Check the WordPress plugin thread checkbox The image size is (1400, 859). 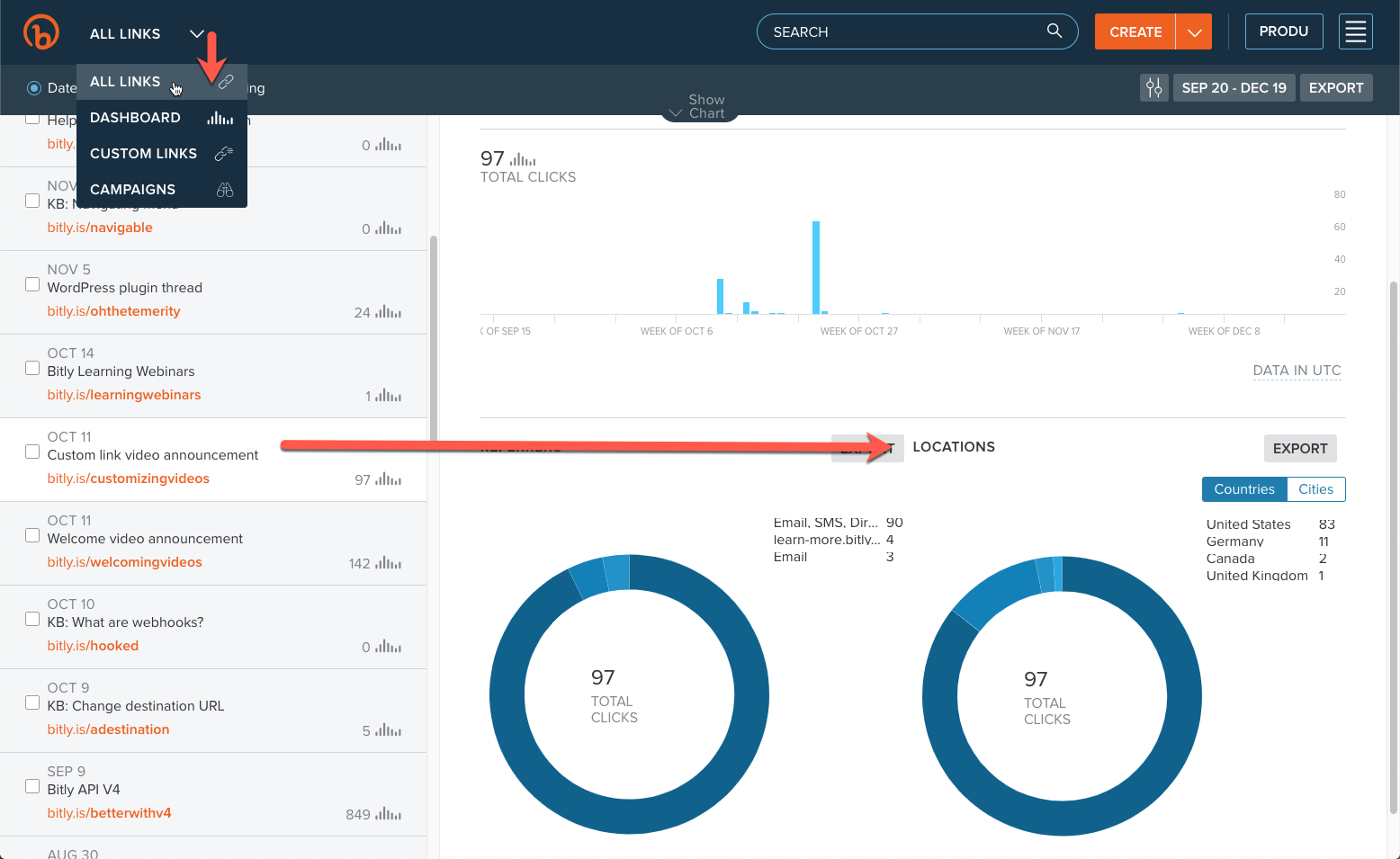(32, 284)
